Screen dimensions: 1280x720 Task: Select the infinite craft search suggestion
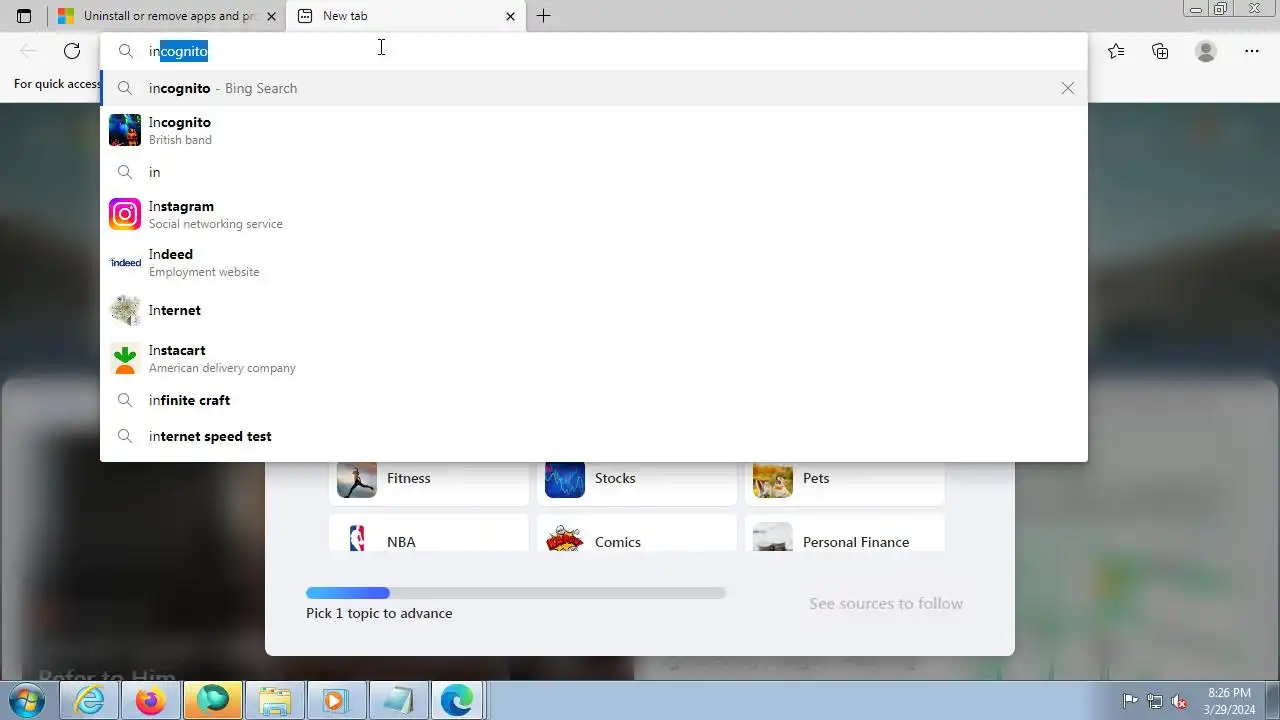(593, 400)
